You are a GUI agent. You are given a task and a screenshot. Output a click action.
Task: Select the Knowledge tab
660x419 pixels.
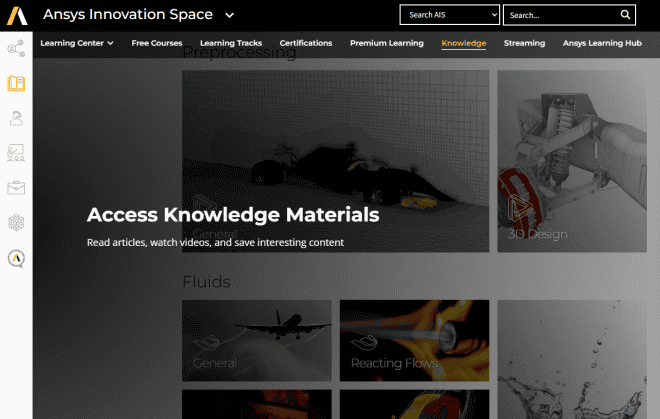(x=463, y=43)
